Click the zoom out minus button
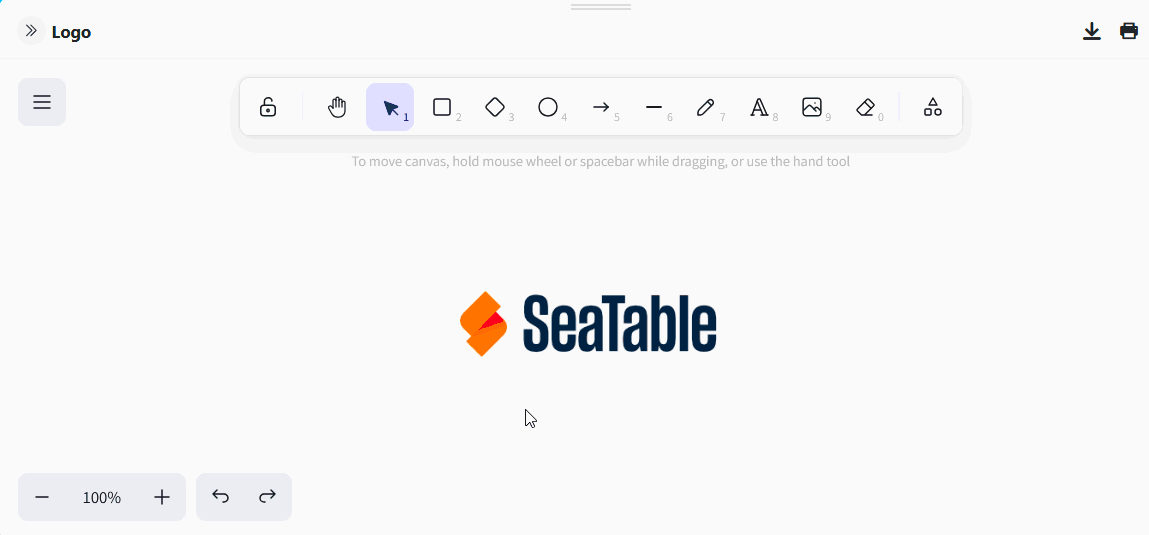This screenshot has width=1149, height=535. tap(42, 497)
